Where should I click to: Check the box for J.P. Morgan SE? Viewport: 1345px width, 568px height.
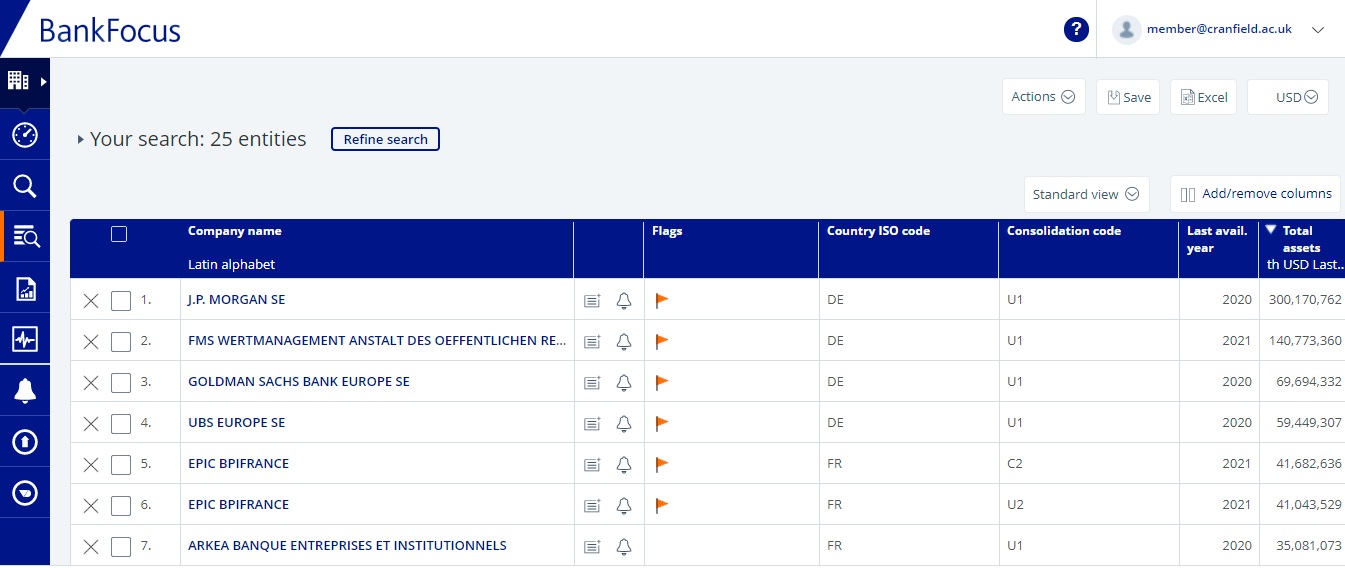pyautogui.click(x=121, y=301)
